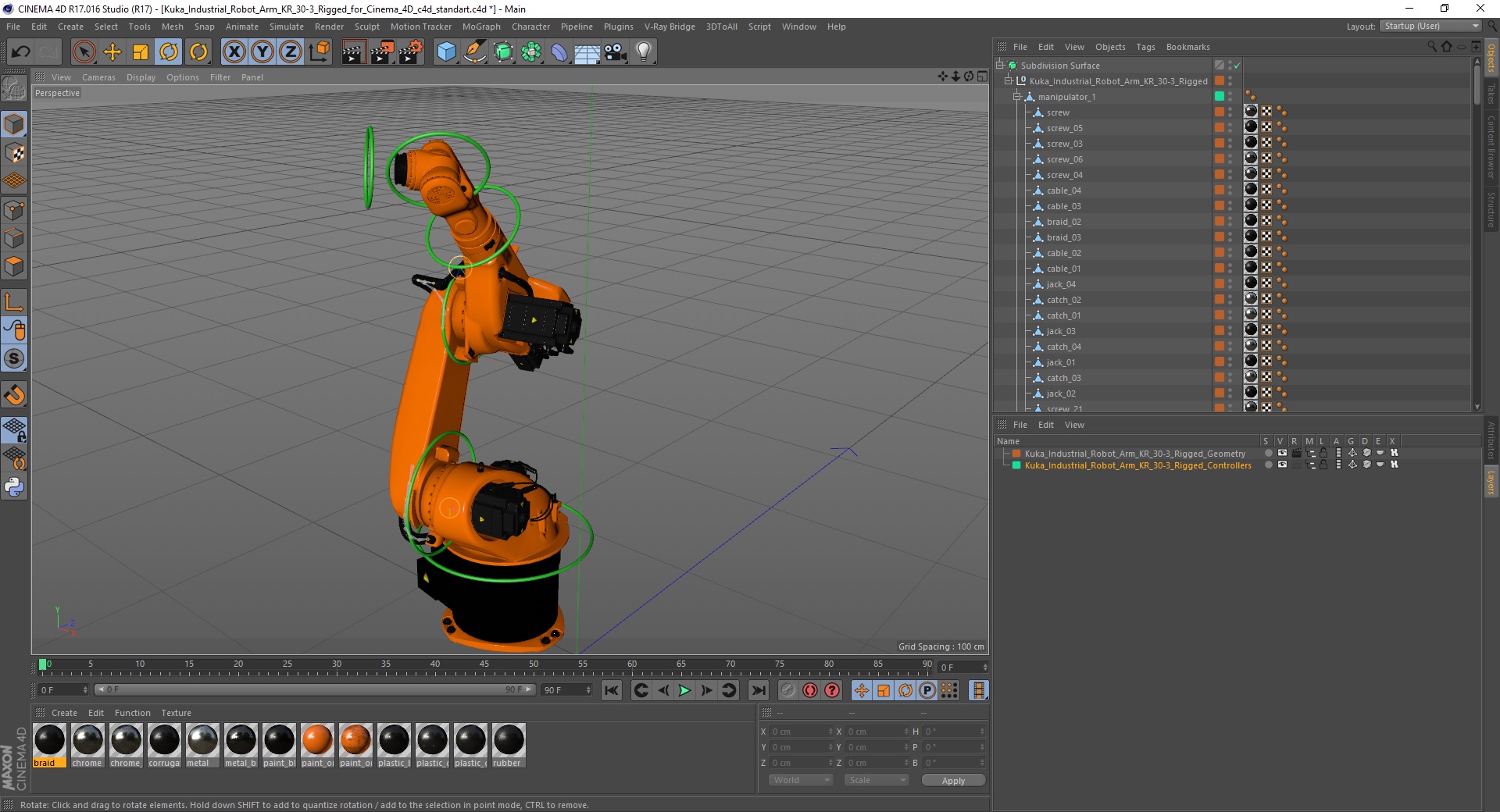The height and width of the screenshot is (812, 1500).
Task: Select the rubber material swatch
Action: 509,745
